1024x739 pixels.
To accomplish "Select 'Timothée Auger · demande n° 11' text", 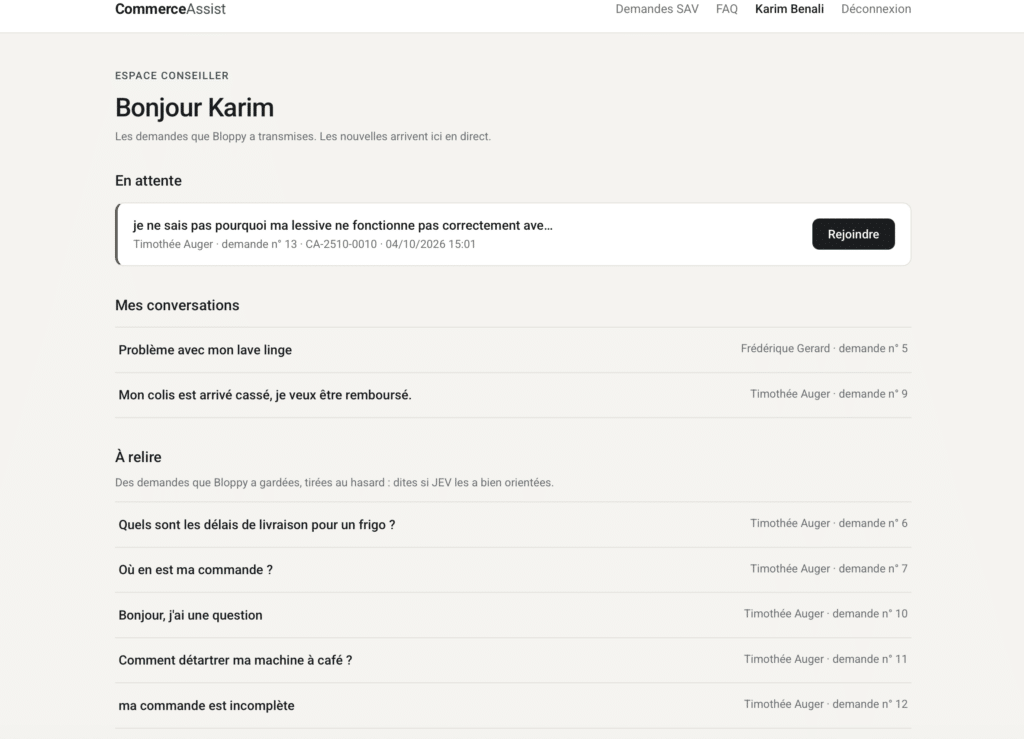I will point(825,659).
